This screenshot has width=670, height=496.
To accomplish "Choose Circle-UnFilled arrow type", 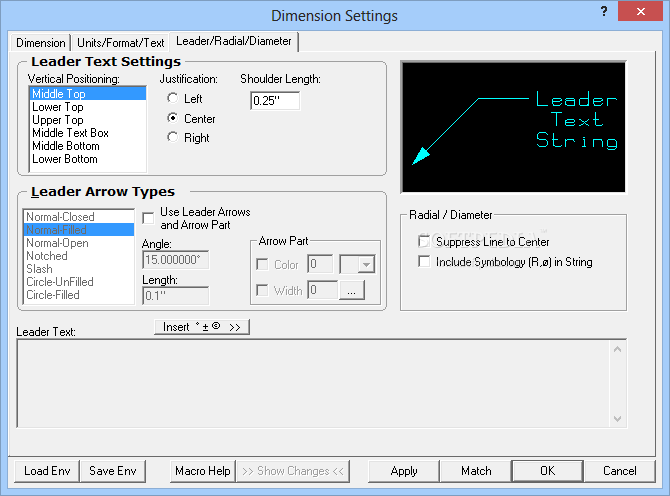I will pos(79,282).
